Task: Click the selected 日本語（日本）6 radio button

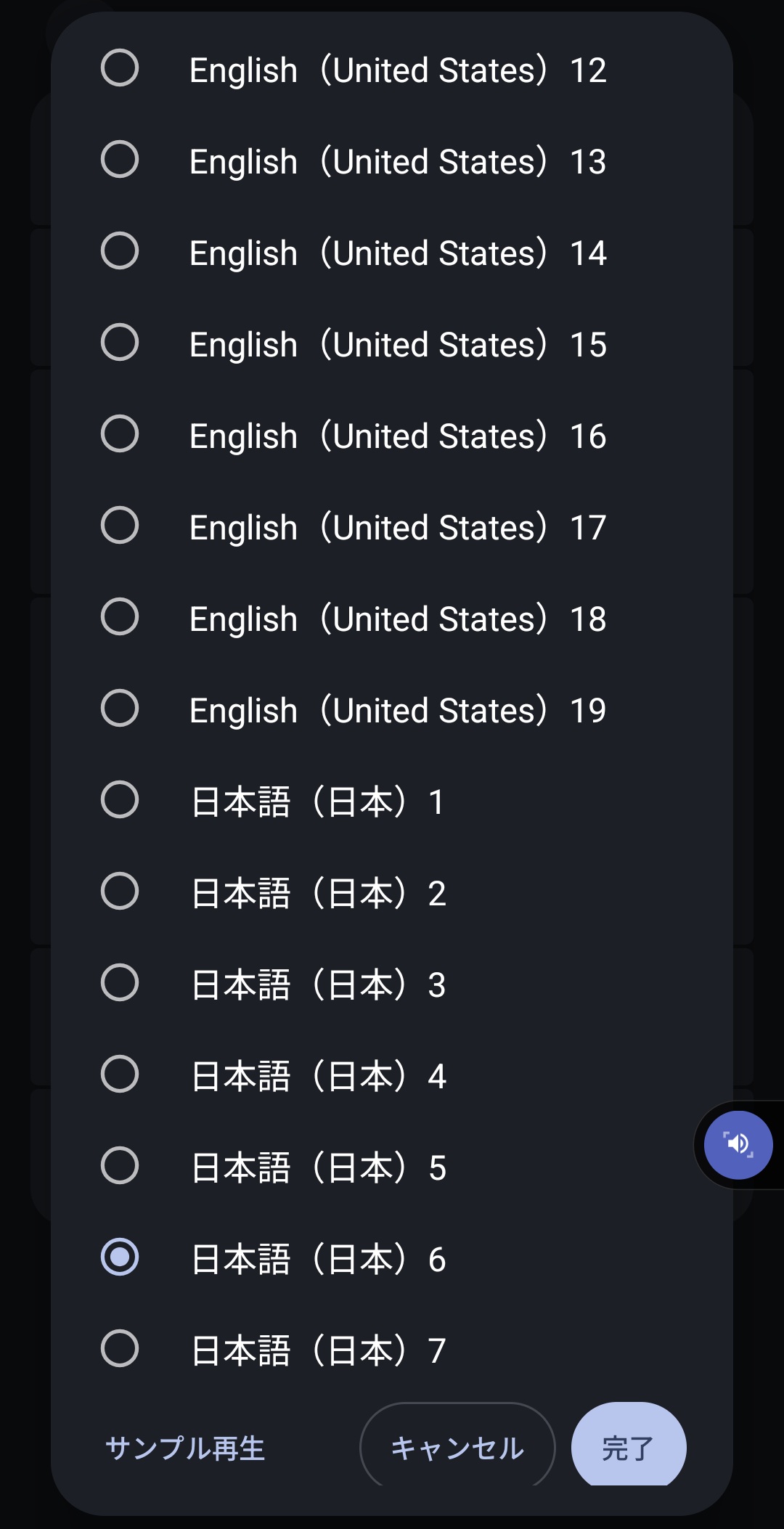Action: point(120,1257)
